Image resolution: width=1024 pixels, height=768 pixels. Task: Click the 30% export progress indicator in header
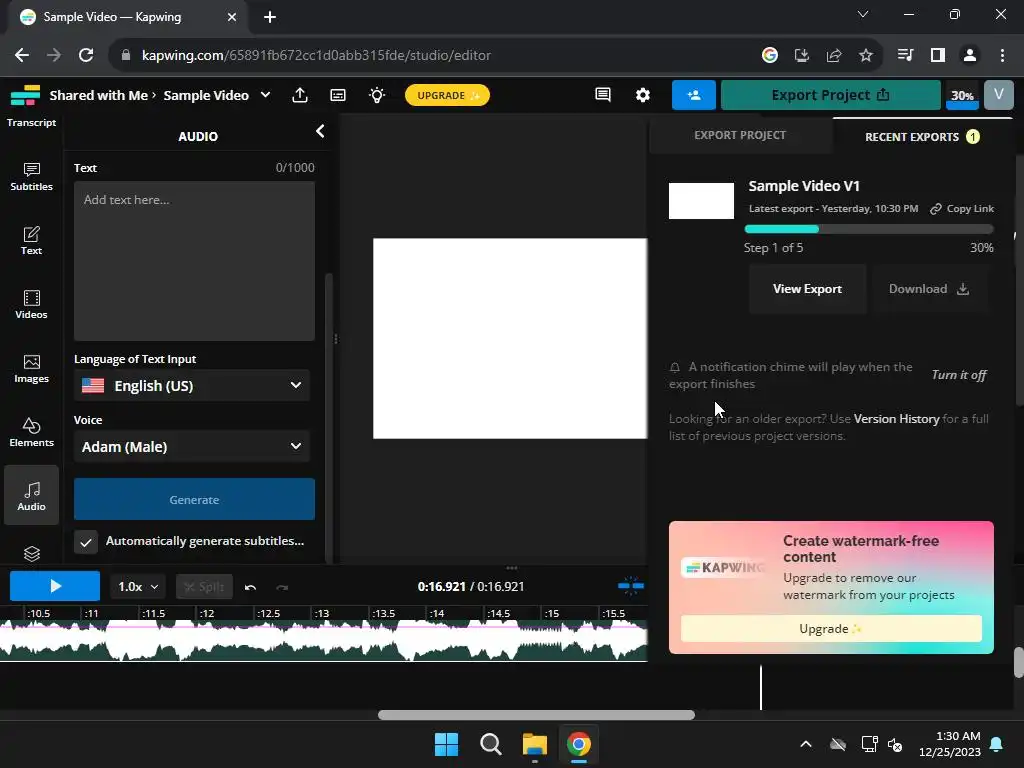(962, 95)
